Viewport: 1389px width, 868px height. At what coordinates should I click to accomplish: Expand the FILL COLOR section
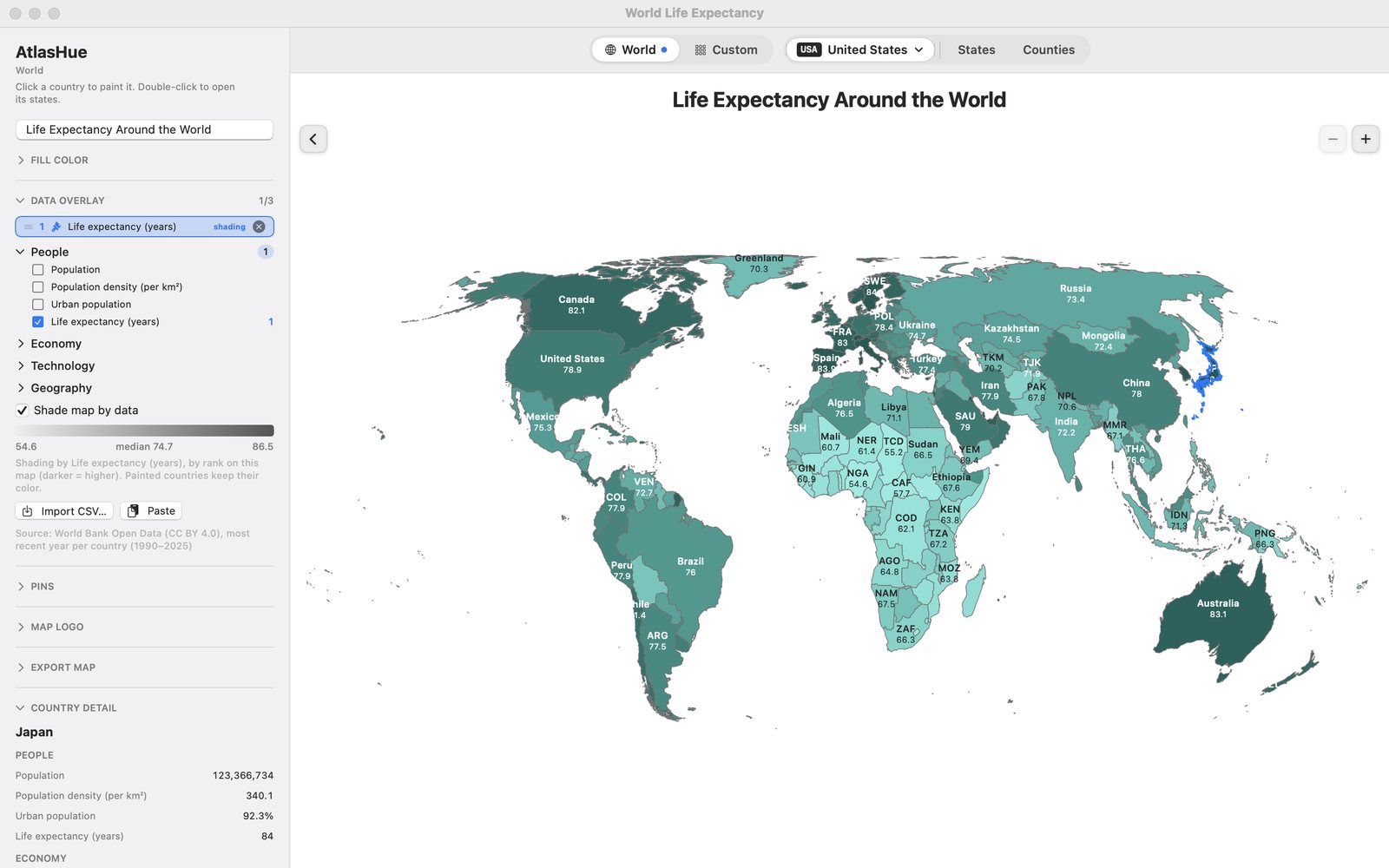52,161
